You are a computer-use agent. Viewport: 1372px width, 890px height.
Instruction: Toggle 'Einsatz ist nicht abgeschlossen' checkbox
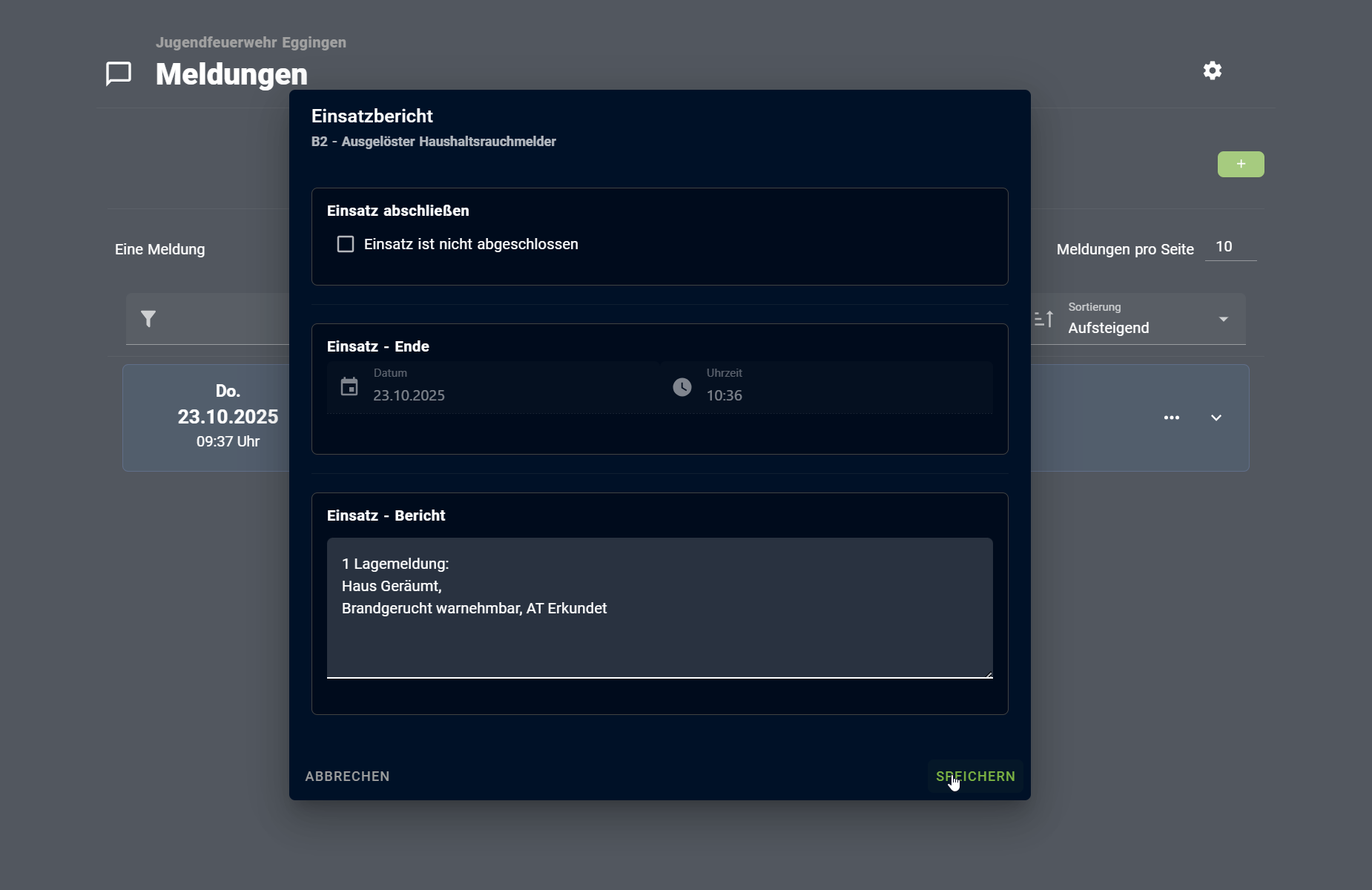tap(346, 244)
